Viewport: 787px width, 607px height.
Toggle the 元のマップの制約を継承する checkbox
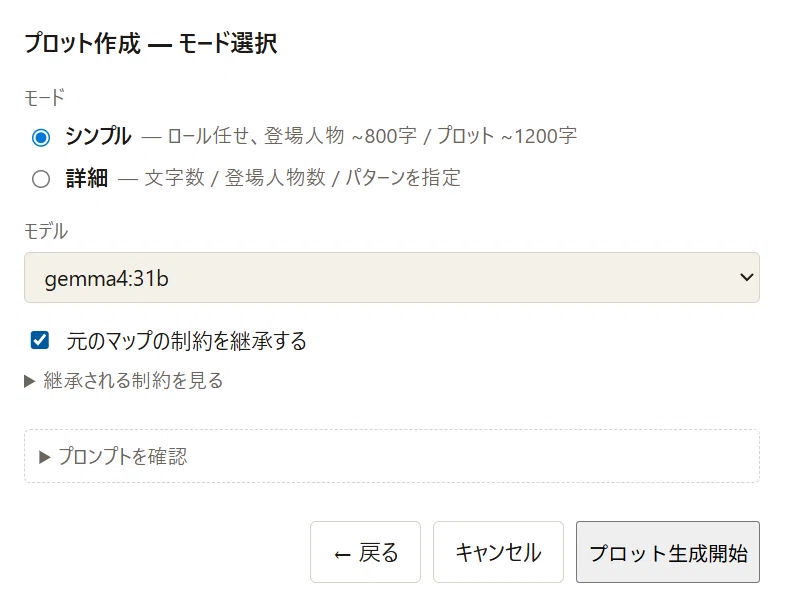(x=40, y=340)
